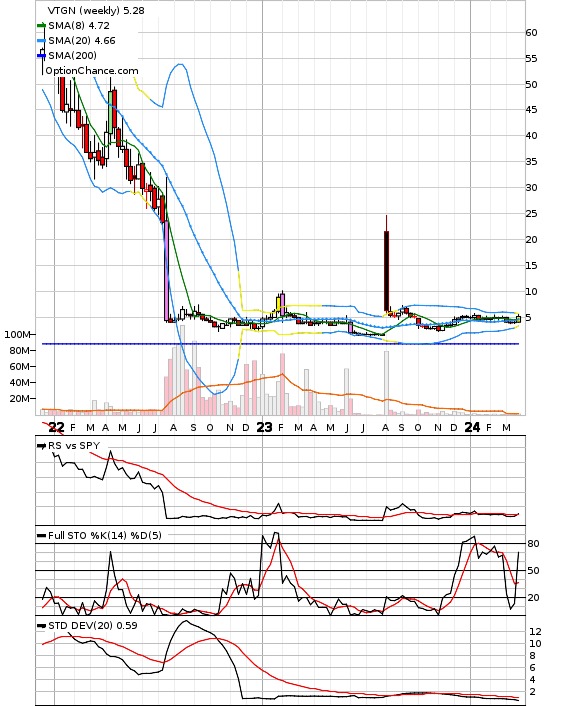Click the 12 label on STD DEV scale
The height and width of the screenshot is (706, 566).
point(535,631)
